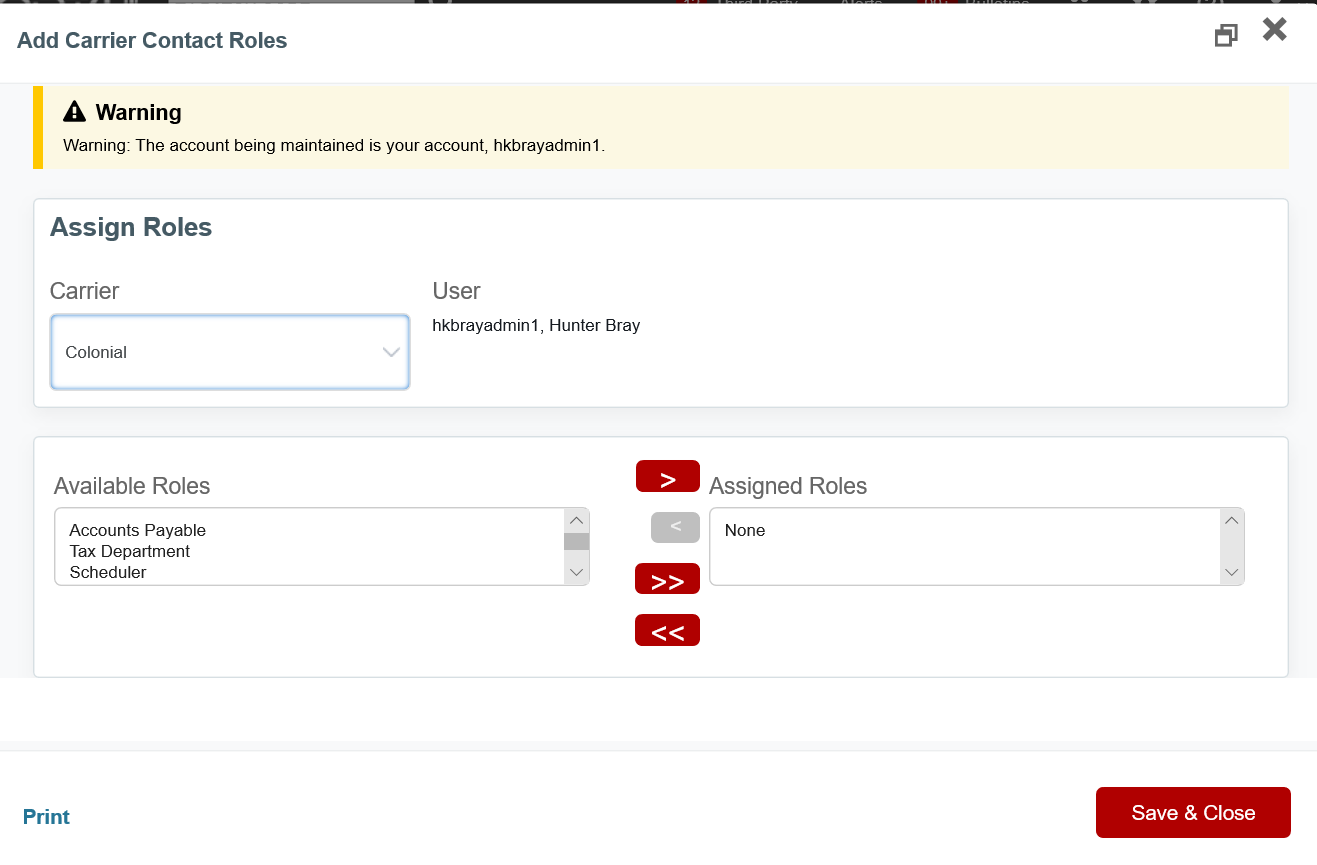Viewport: 1317px width, 865px height.
Task: Click the single right-arrow transfer icon
Action: click(x=667, y=476)
